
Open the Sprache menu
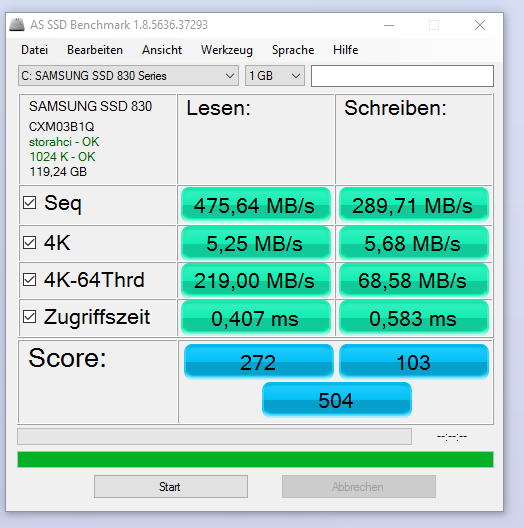point(293,50)
